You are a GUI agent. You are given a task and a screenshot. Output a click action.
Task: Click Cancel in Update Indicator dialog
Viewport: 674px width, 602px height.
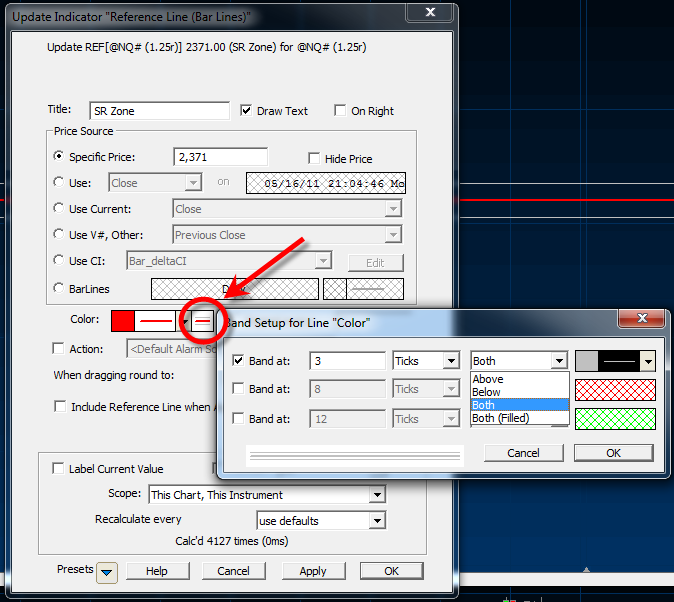[233, 571]
